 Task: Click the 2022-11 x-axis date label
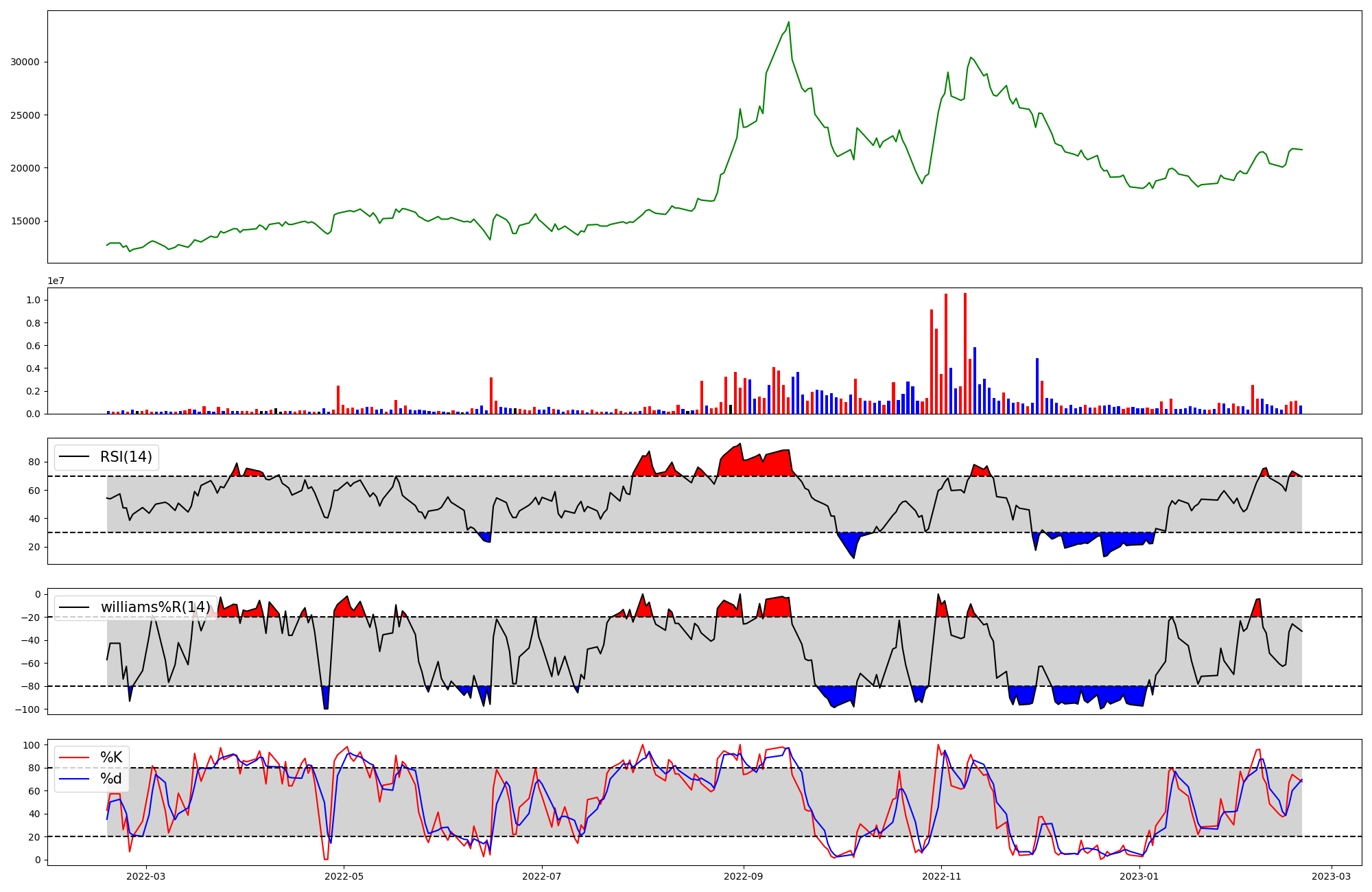click(x=941, y=876)
